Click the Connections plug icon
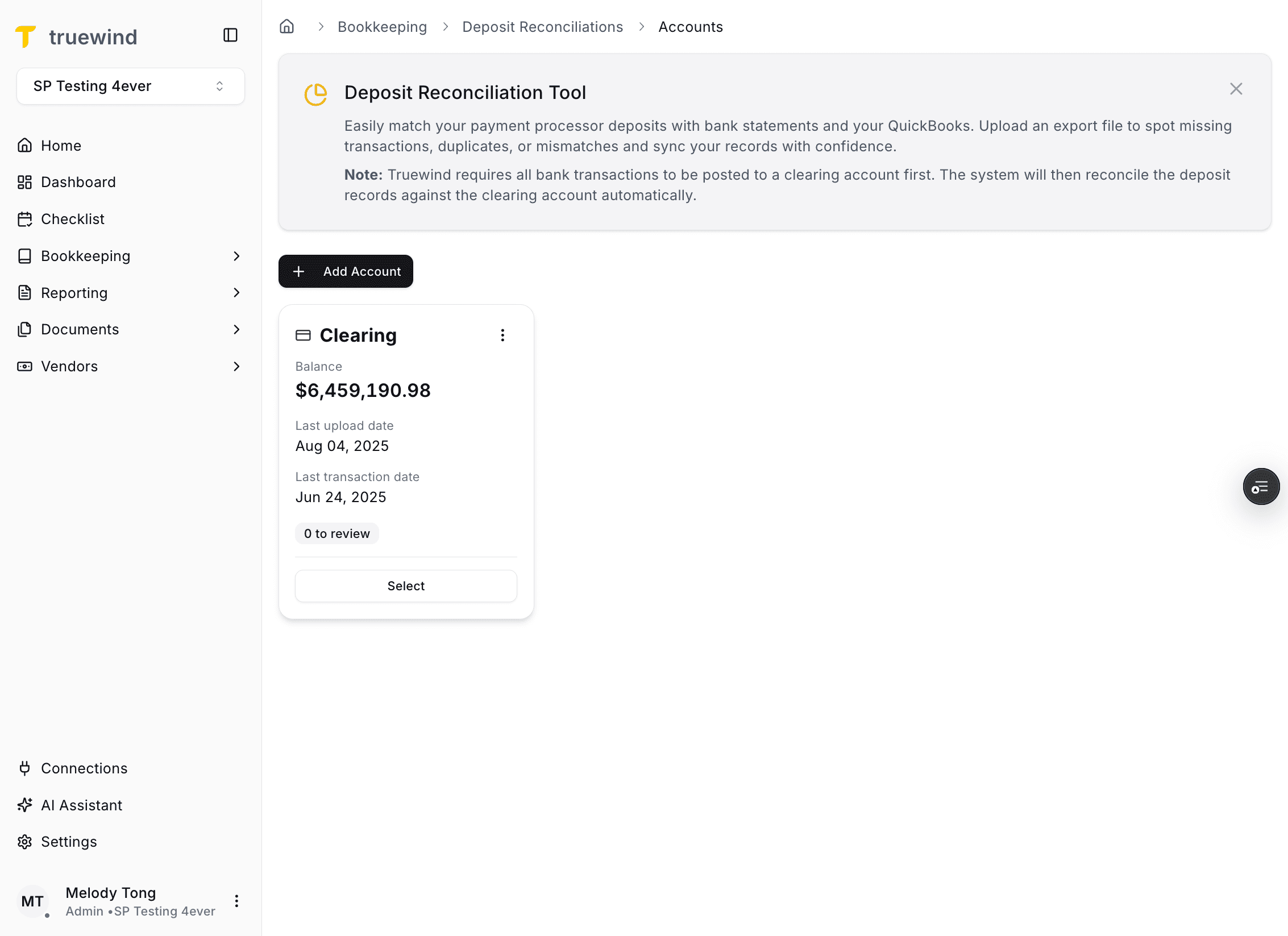 click(x=25, y=768)
